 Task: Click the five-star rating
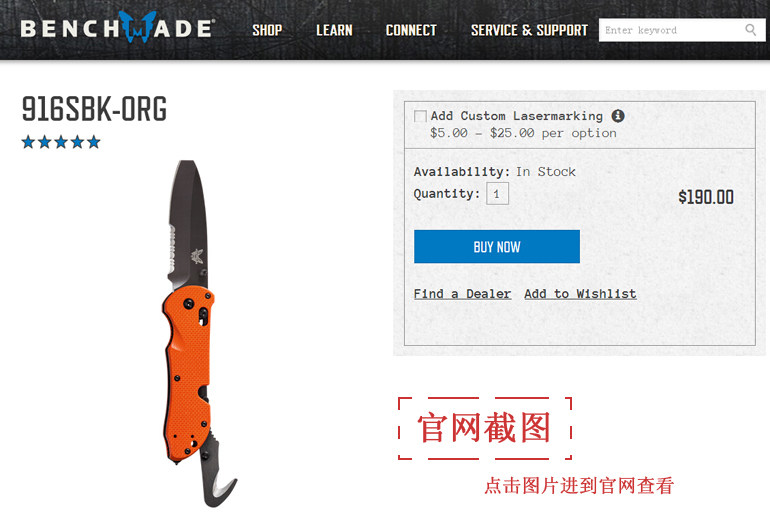61,142
